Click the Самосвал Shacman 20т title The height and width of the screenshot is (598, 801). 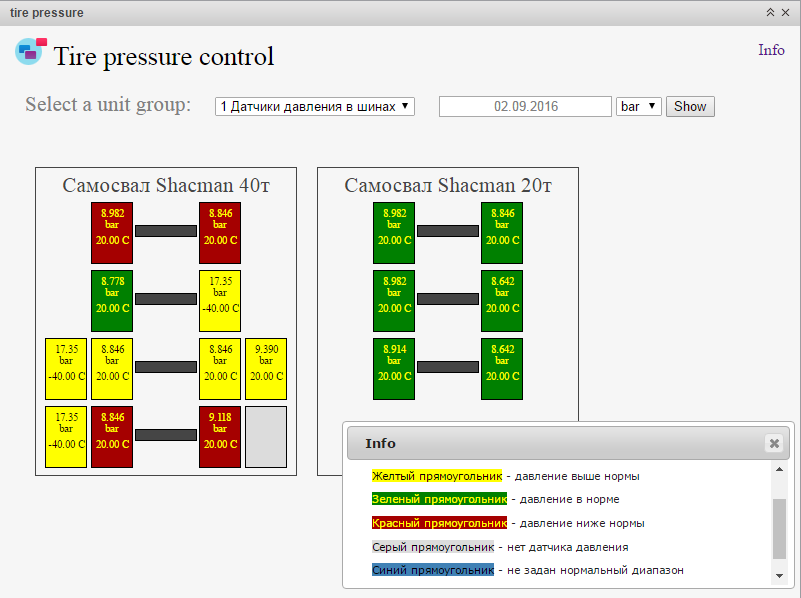click(448, 185)
